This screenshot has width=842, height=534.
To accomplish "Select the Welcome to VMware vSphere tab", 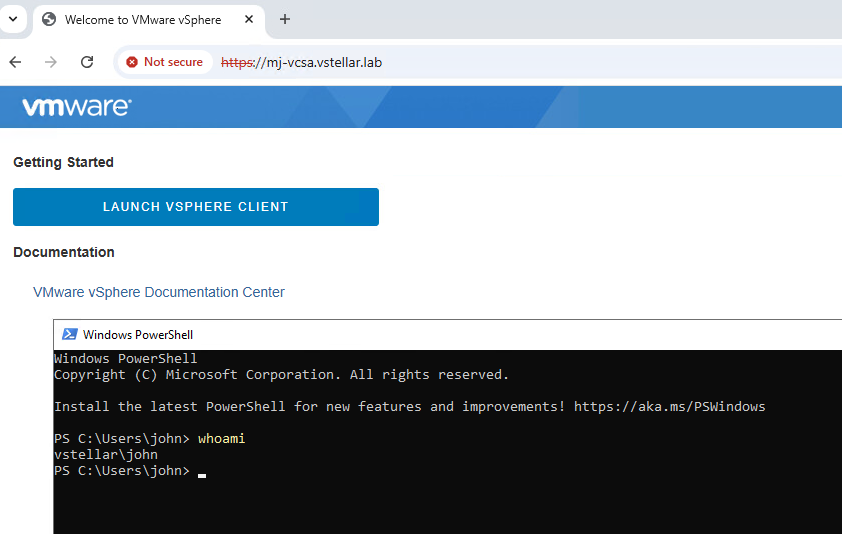I will point(142,20).
